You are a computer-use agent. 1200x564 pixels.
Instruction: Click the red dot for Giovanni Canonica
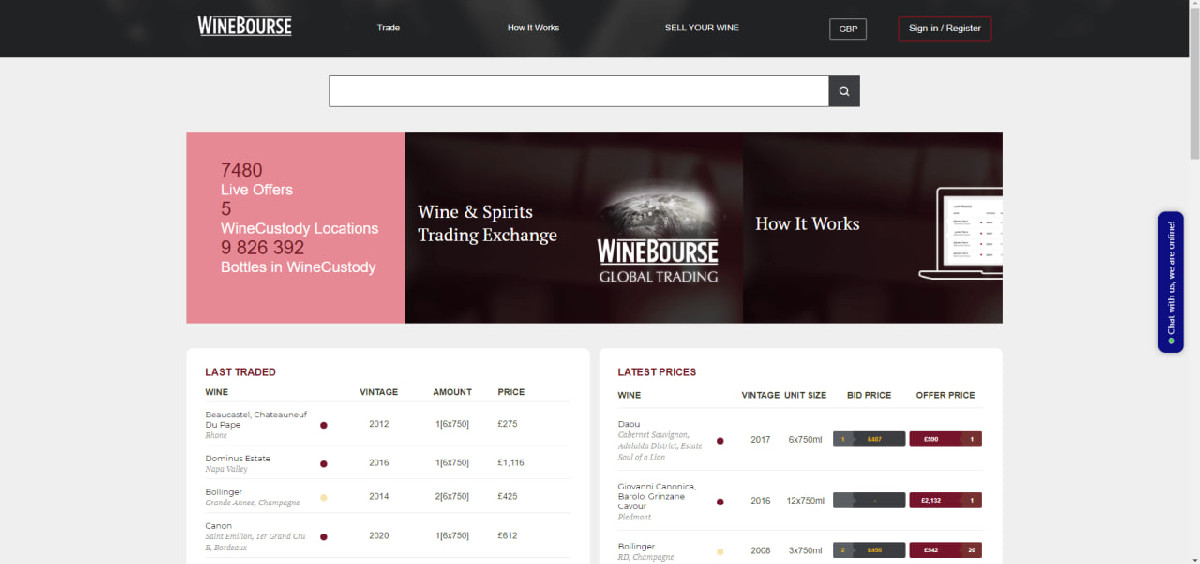tap(720, 501)
